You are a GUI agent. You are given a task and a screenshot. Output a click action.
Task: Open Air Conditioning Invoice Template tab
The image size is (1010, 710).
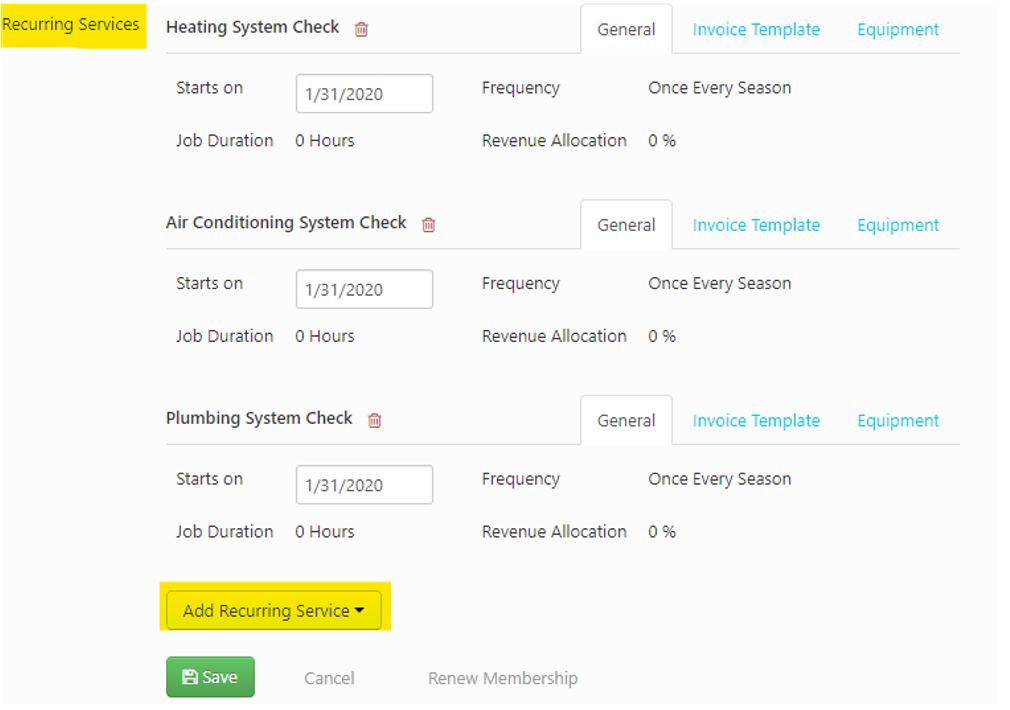(756, 225)
